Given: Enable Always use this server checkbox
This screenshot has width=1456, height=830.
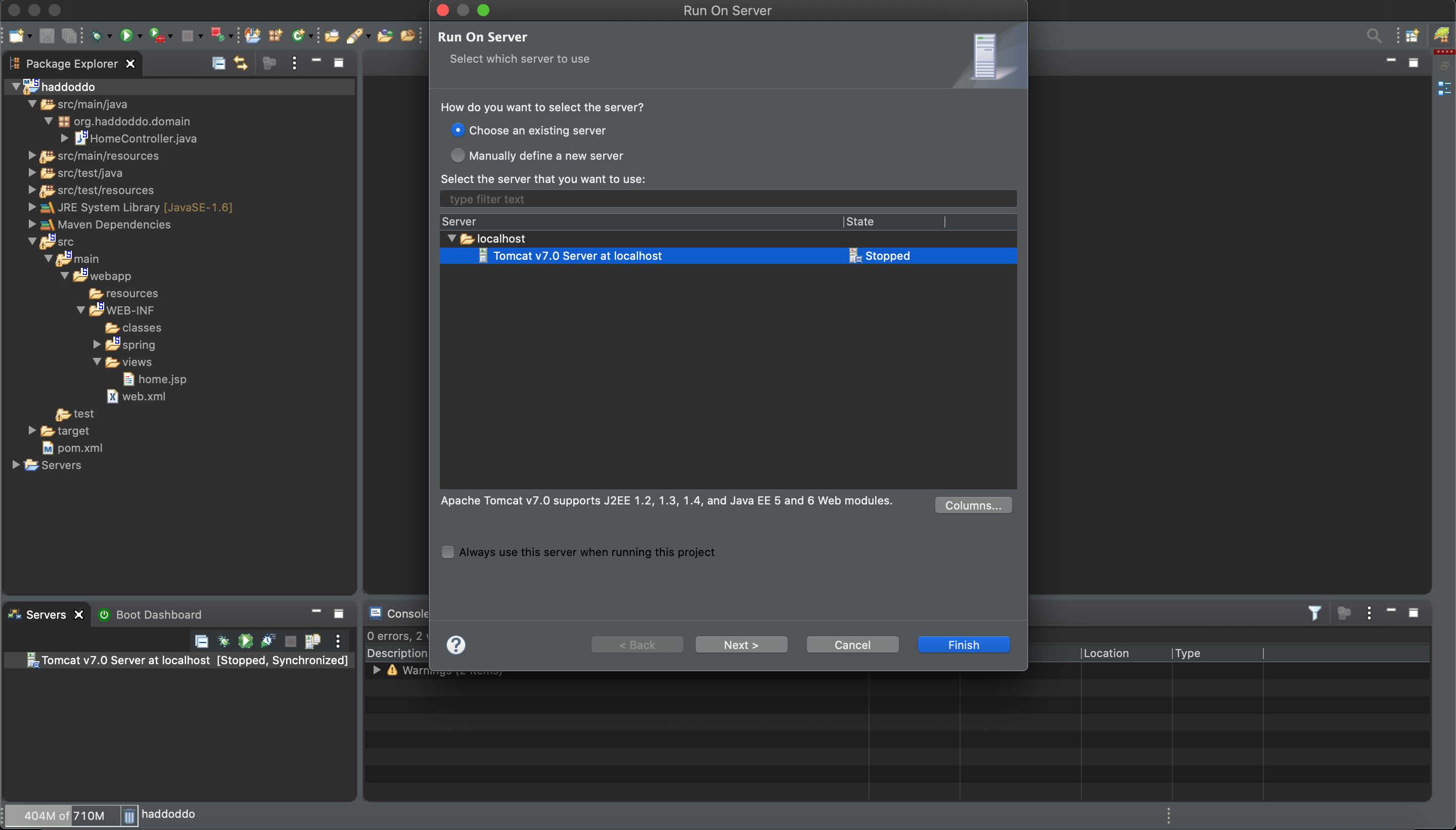Looking at the screenshot, I should [x=448, y=552].
